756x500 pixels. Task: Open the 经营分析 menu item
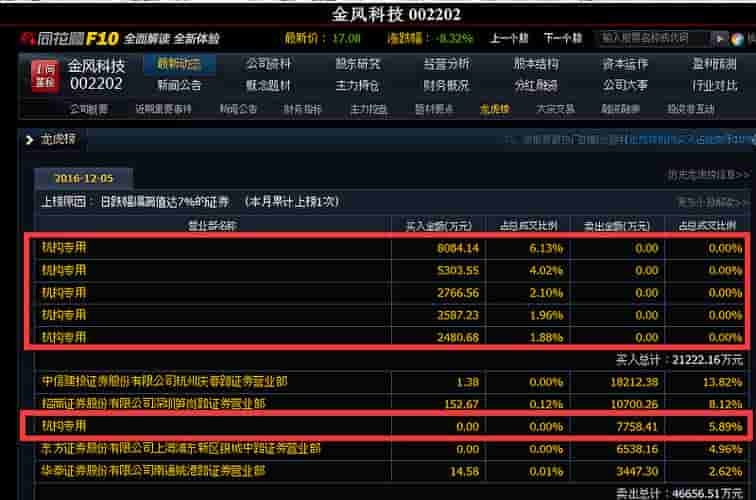pyautogui.click(x=446, y=64)
